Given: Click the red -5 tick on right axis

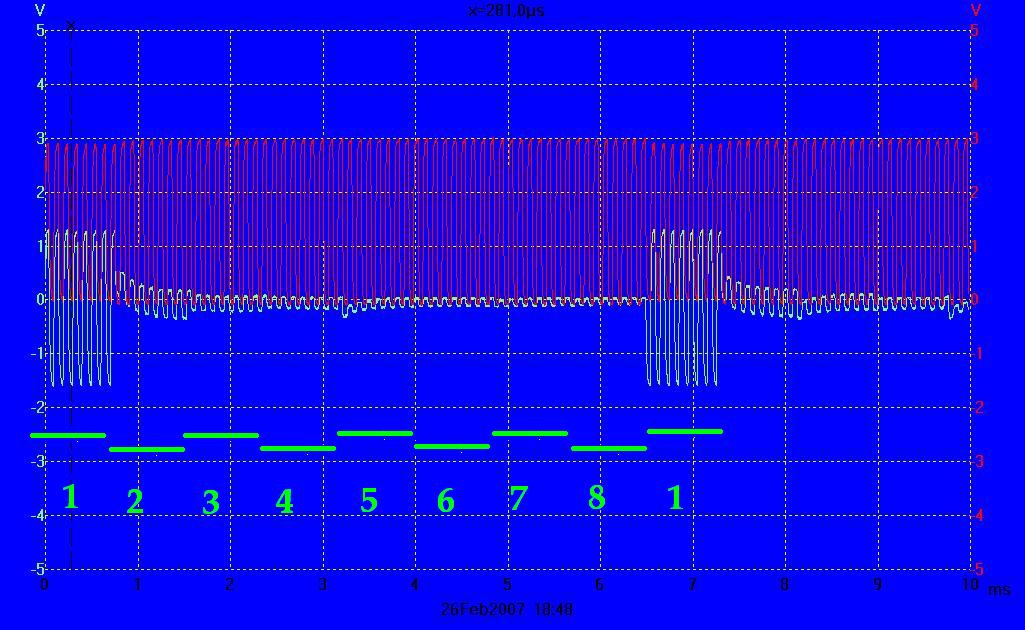Looking at the screenshot, I should pos(978,569).
